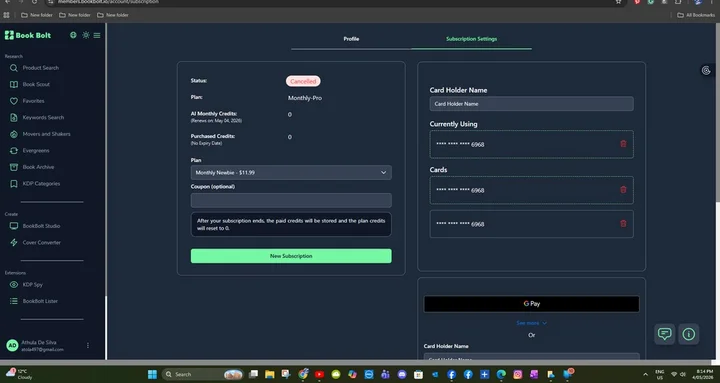The image size is (720, 383).
Task: Click the Card Holder Name field
Action: tap(531, 104)
